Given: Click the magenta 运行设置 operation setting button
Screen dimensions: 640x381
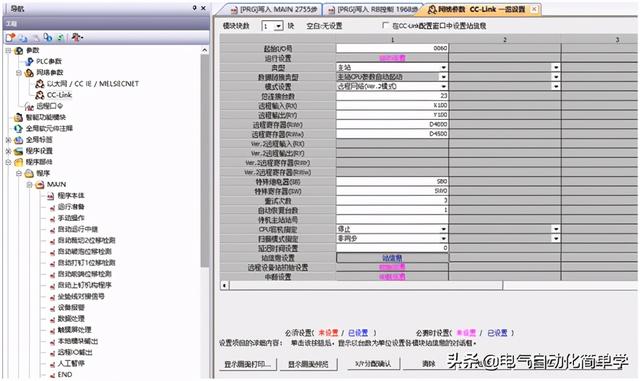Looking at the screenshot, I should pos(392,58).
